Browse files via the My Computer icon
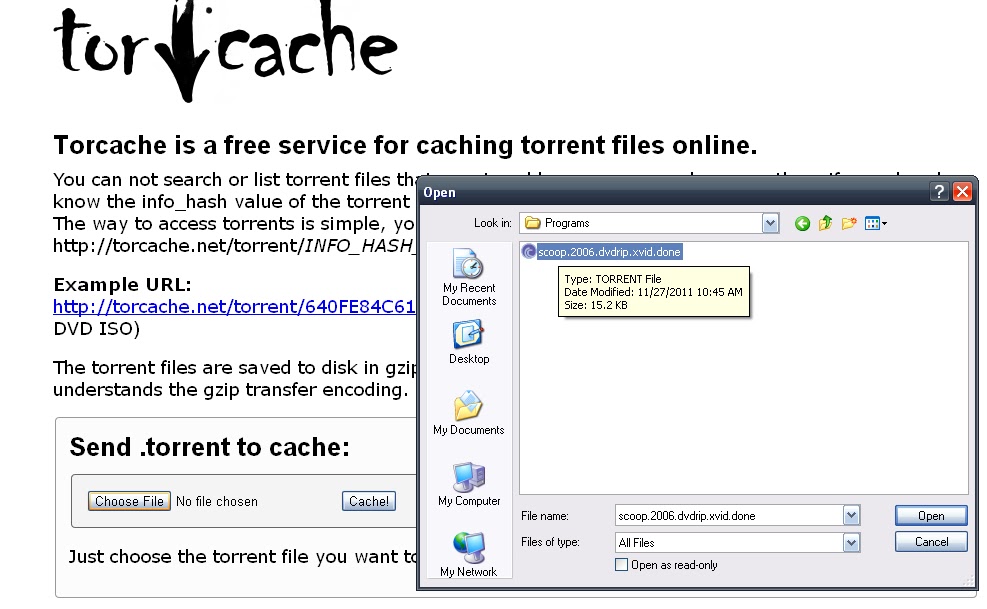The height and width of the screenshot is (609, 987). tap(467, 477)
